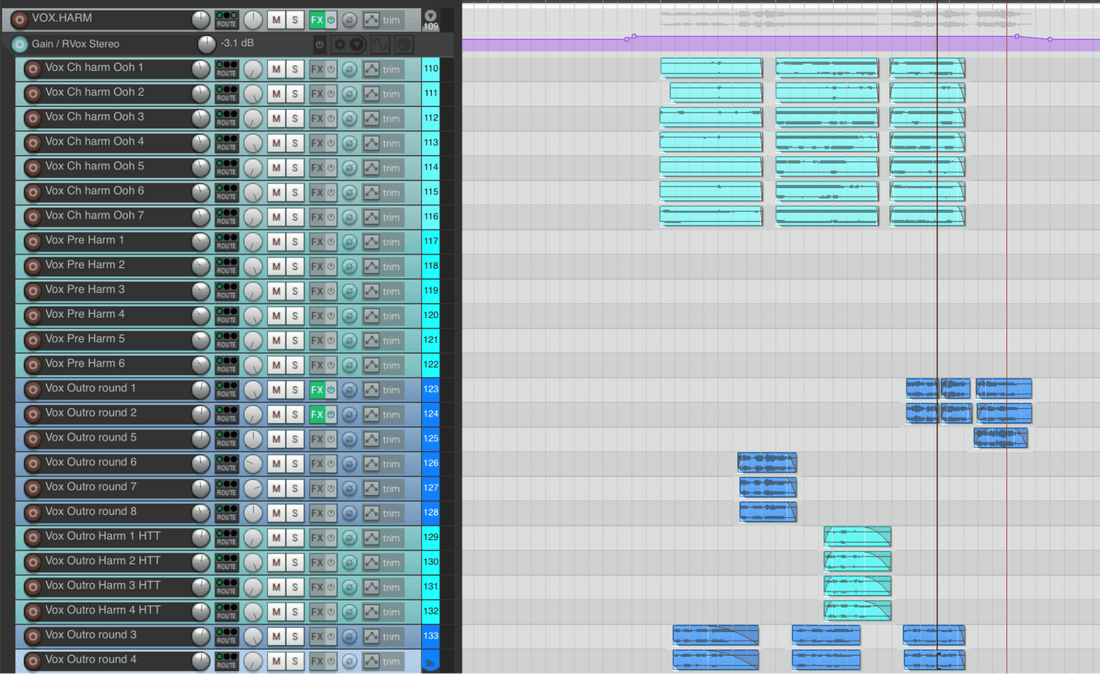Solo Vox Outro round 6

(295, 464)
